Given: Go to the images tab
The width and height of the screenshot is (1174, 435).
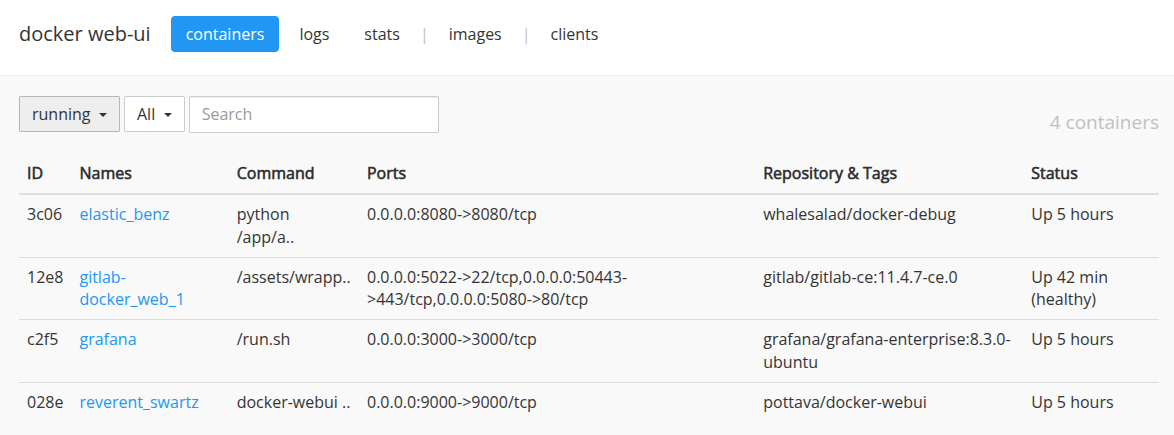Looking at the screenshot, I should click(x=475, y=34).
